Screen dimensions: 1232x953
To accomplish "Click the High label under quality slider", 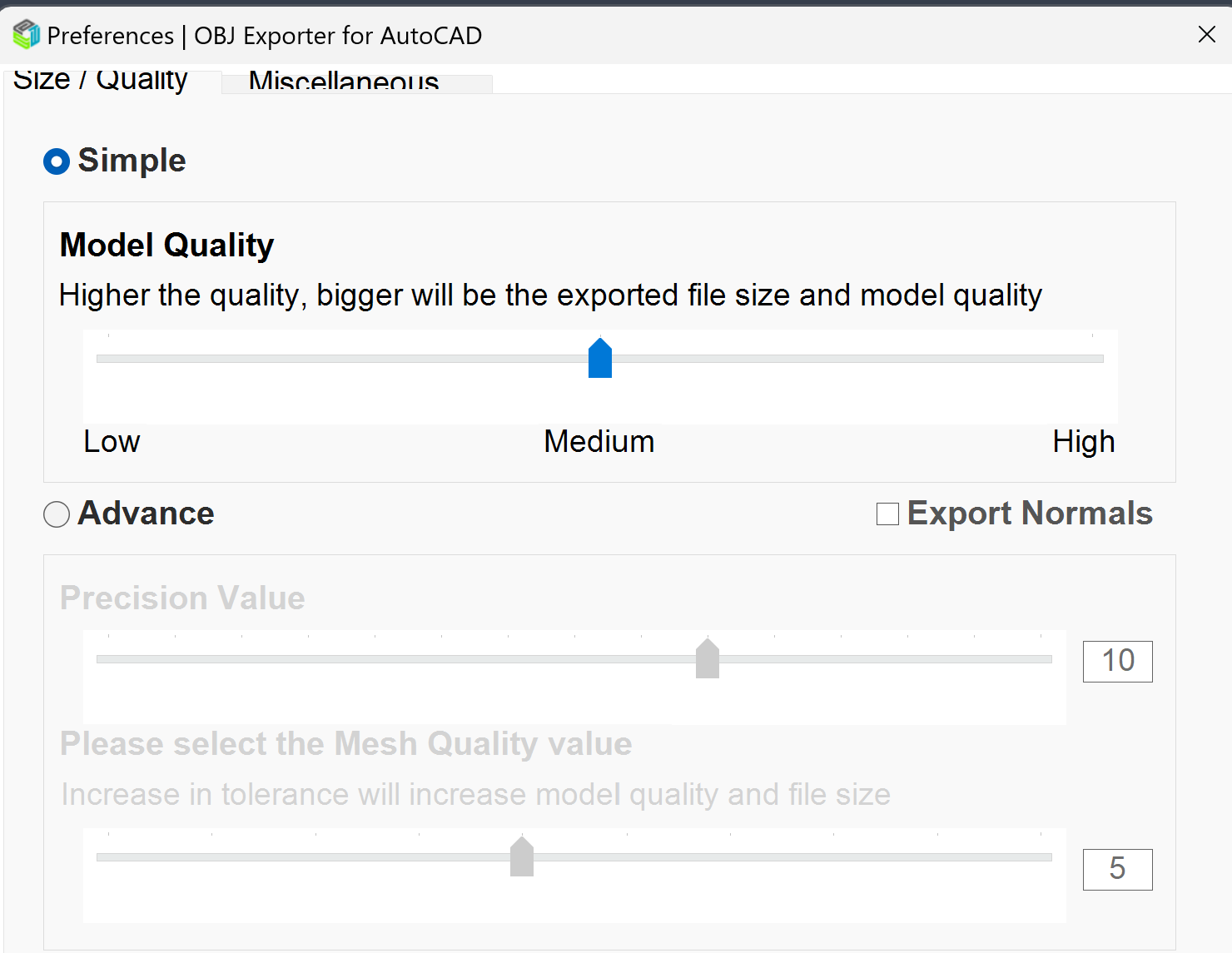I will pos(1083,442).
